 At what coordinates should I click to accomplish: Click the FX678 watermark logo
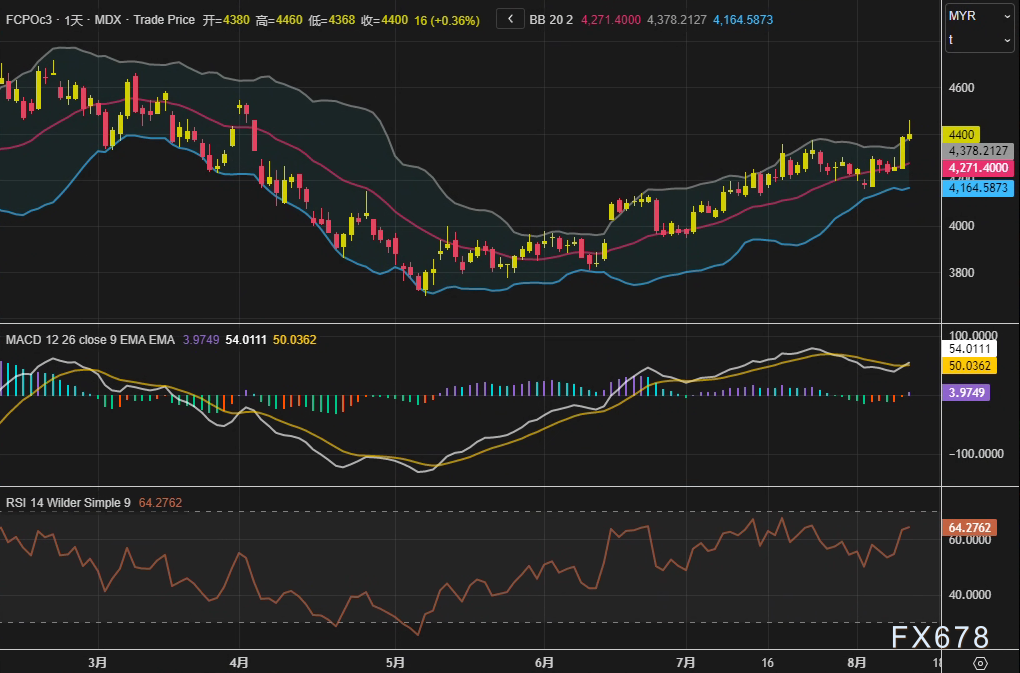click(940, 637)
